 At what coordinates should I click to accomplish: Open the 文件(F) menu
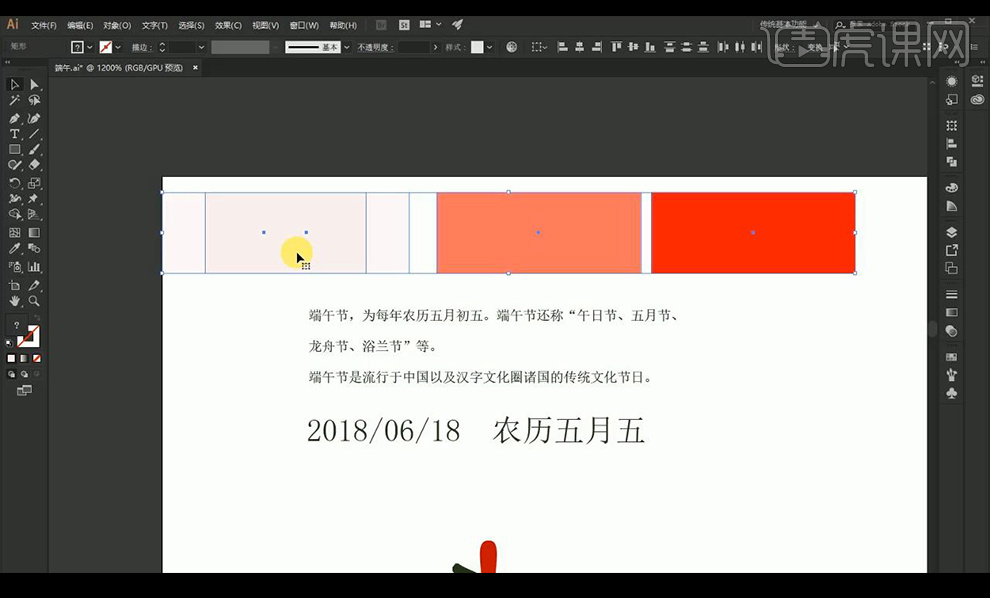click(43, 25)
